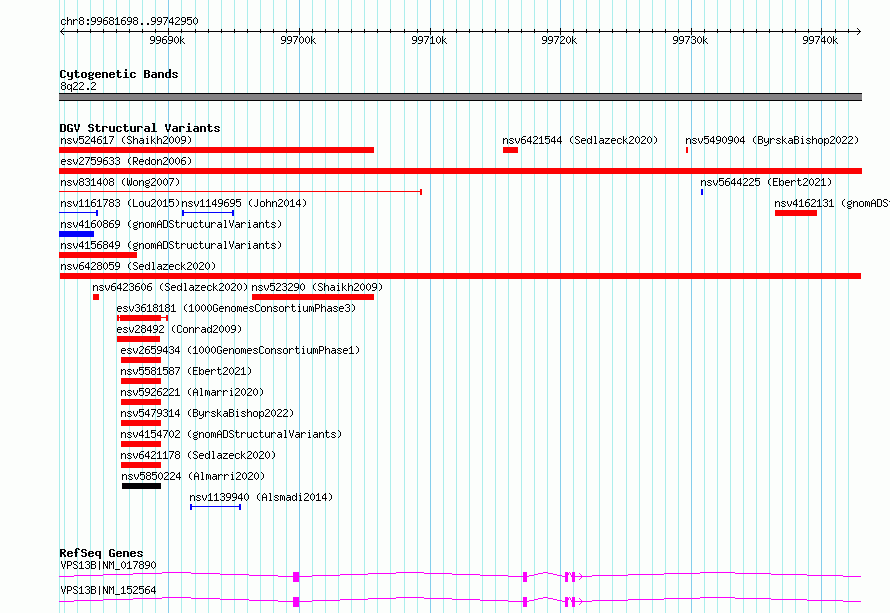Click the ruler's left arrow end
Viewport: 890px width, 613px height.
pos(62,32)
